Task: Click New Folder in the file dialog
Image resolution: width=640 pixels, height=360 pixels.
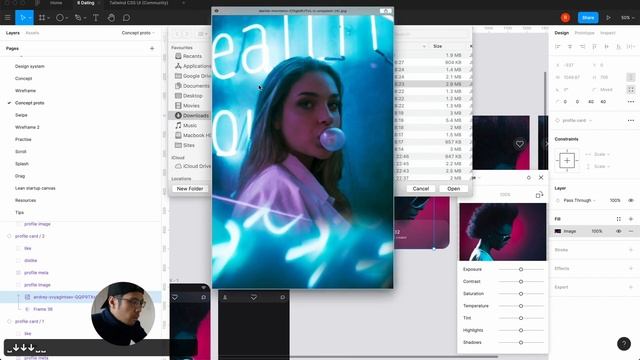Action: pos(190,189)
